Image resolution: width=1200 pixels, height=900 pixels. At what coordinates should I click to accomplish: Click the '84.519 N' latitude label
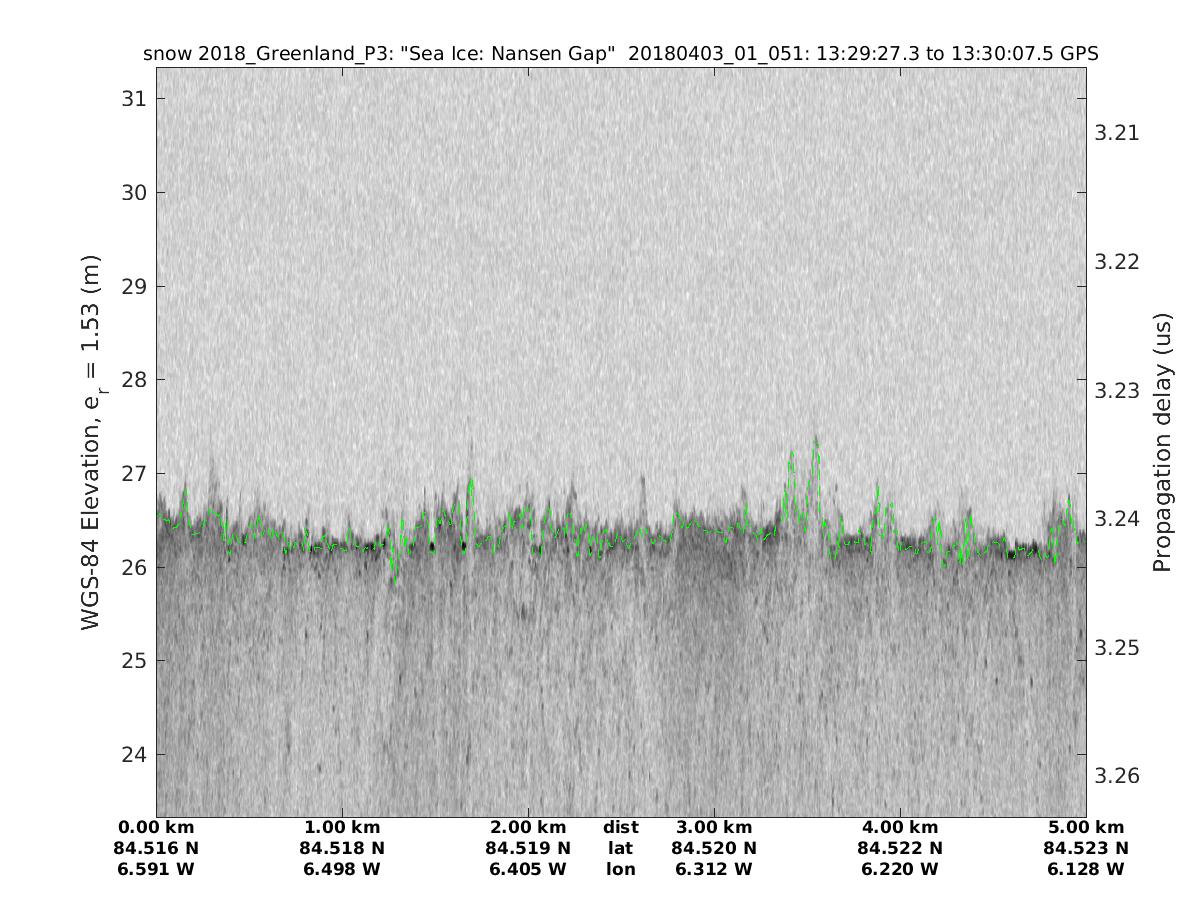(x=528, y=848)
